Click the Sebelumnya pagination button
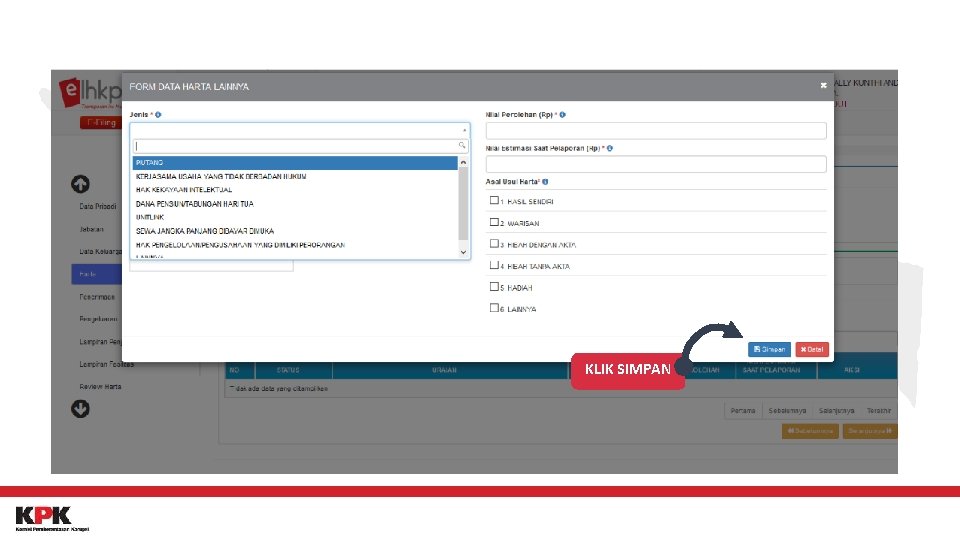The image size is (960, 540). click(x=787, y=411)
